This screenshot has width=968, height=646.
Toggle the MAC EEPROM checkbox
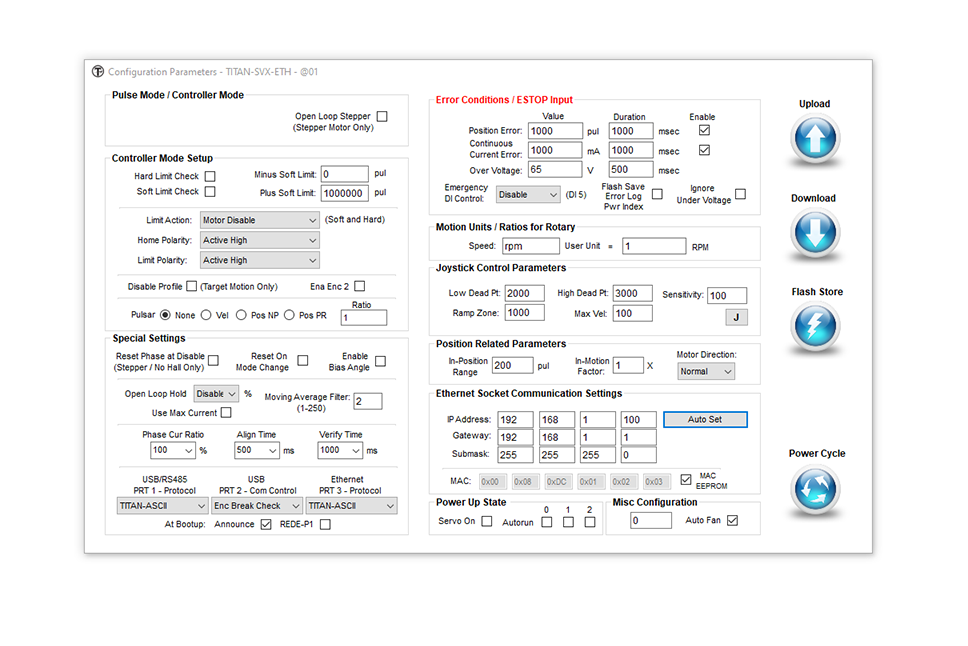click(x=685, y=479)
